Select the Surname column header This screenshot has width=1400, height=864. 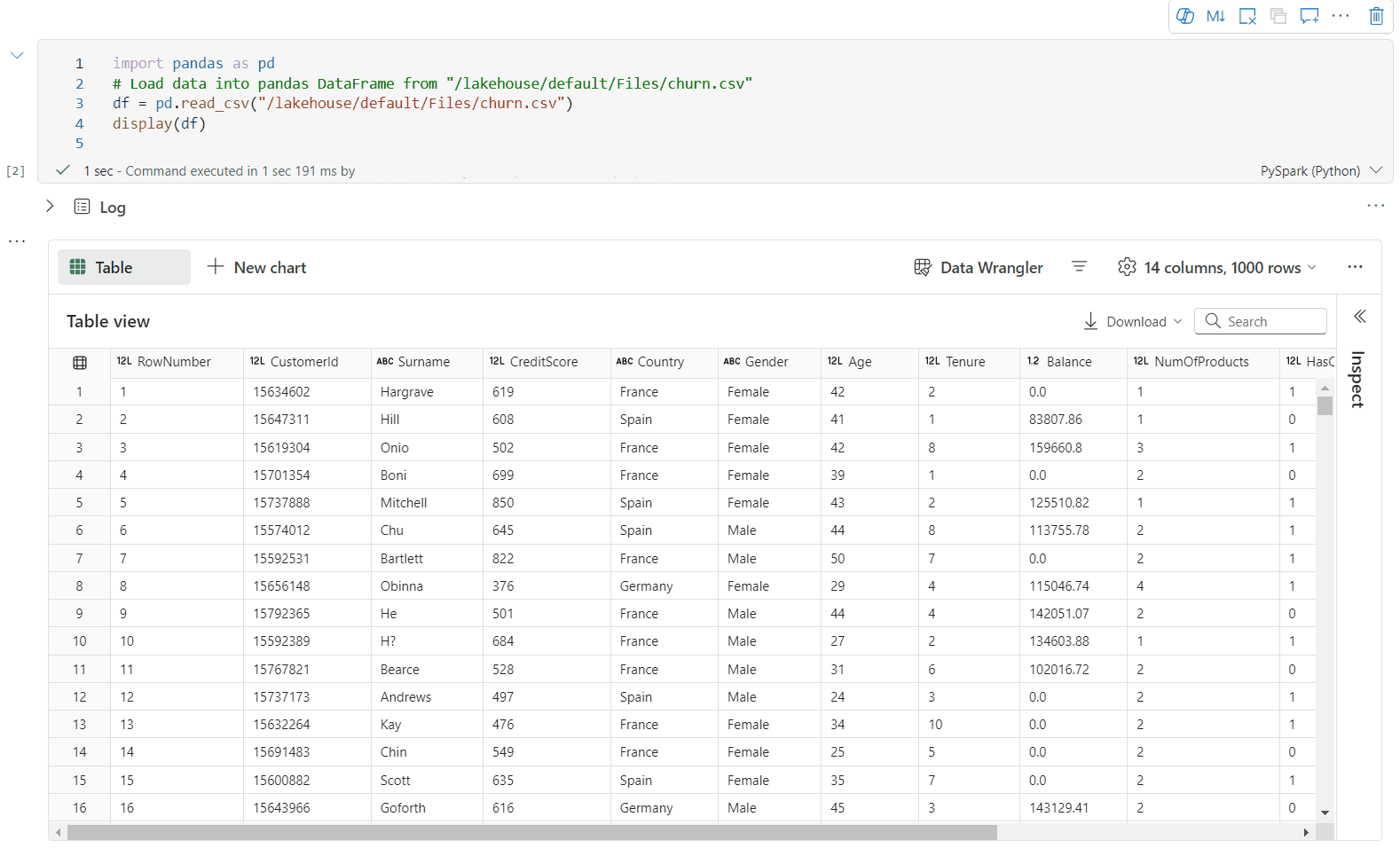427,362
